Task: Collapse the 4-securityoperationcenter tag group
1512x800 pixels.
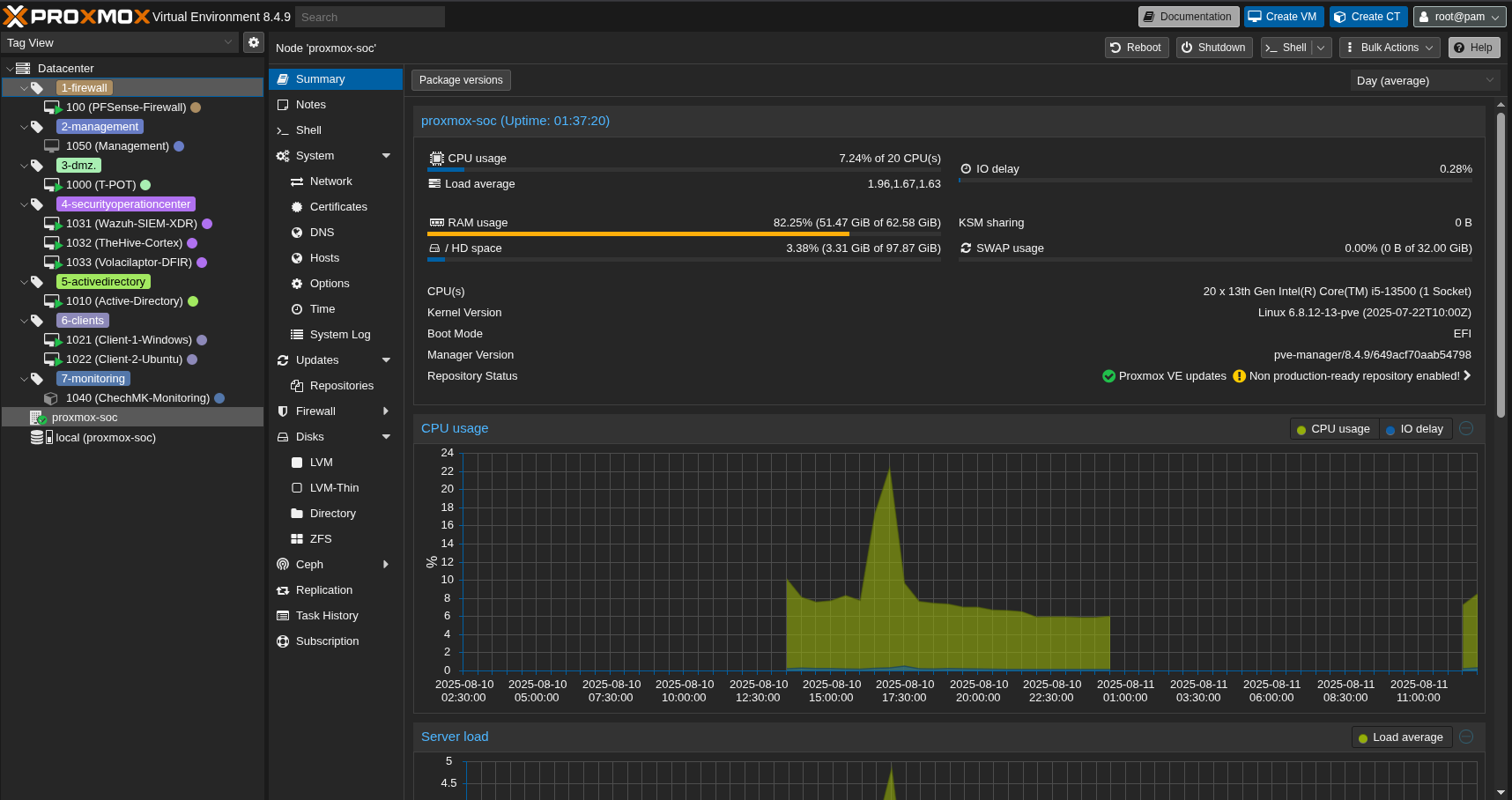Action: point(24,204)
